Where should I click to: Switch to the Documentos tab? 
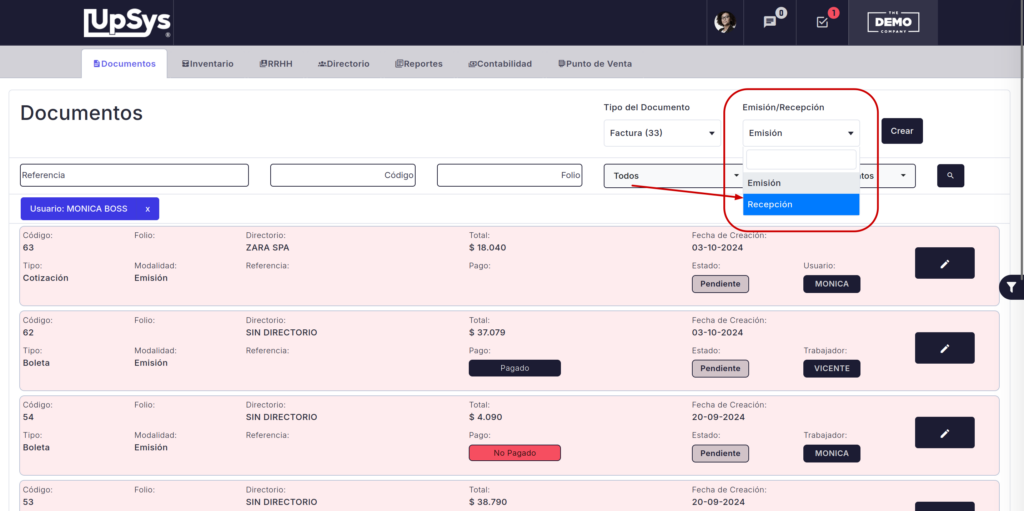124,64
